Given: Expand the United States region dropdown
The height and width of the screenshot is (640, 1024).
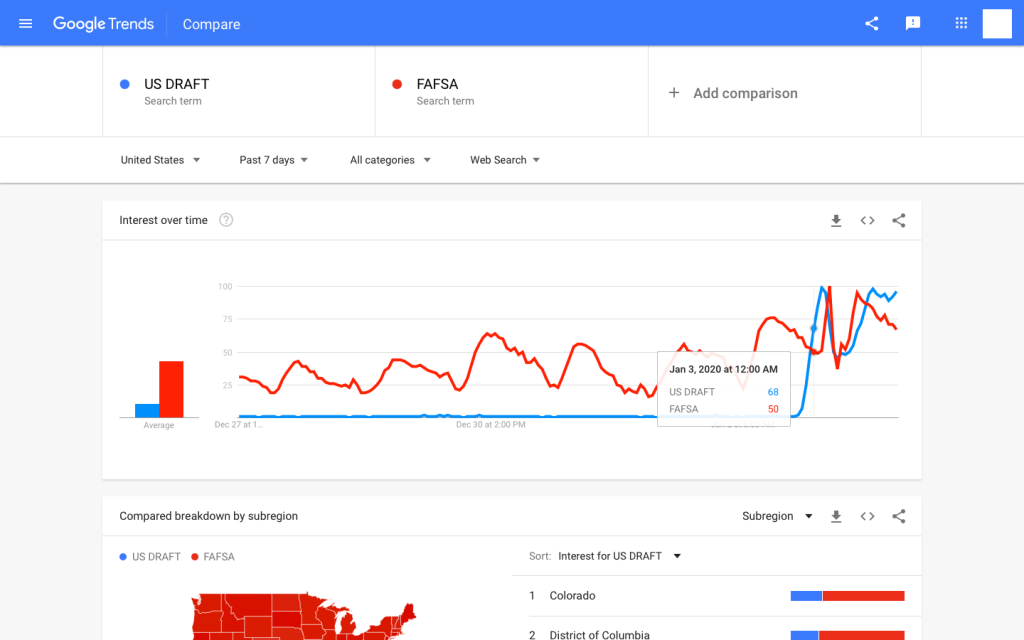Looking at the screenshot, I should 160,160.
